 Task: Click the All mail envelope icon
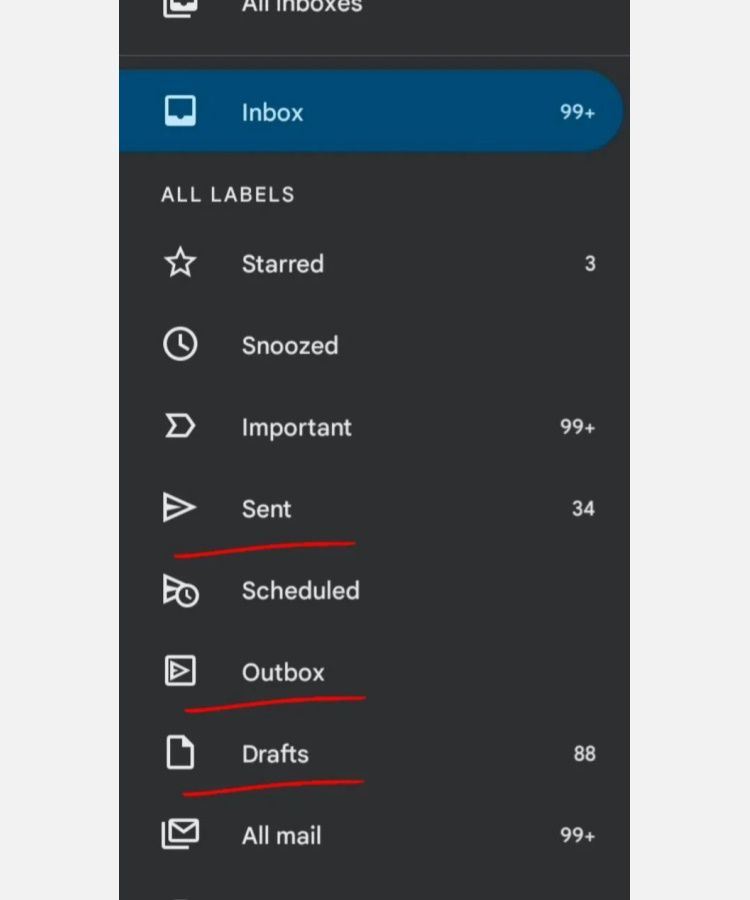(x=180, y=833)
